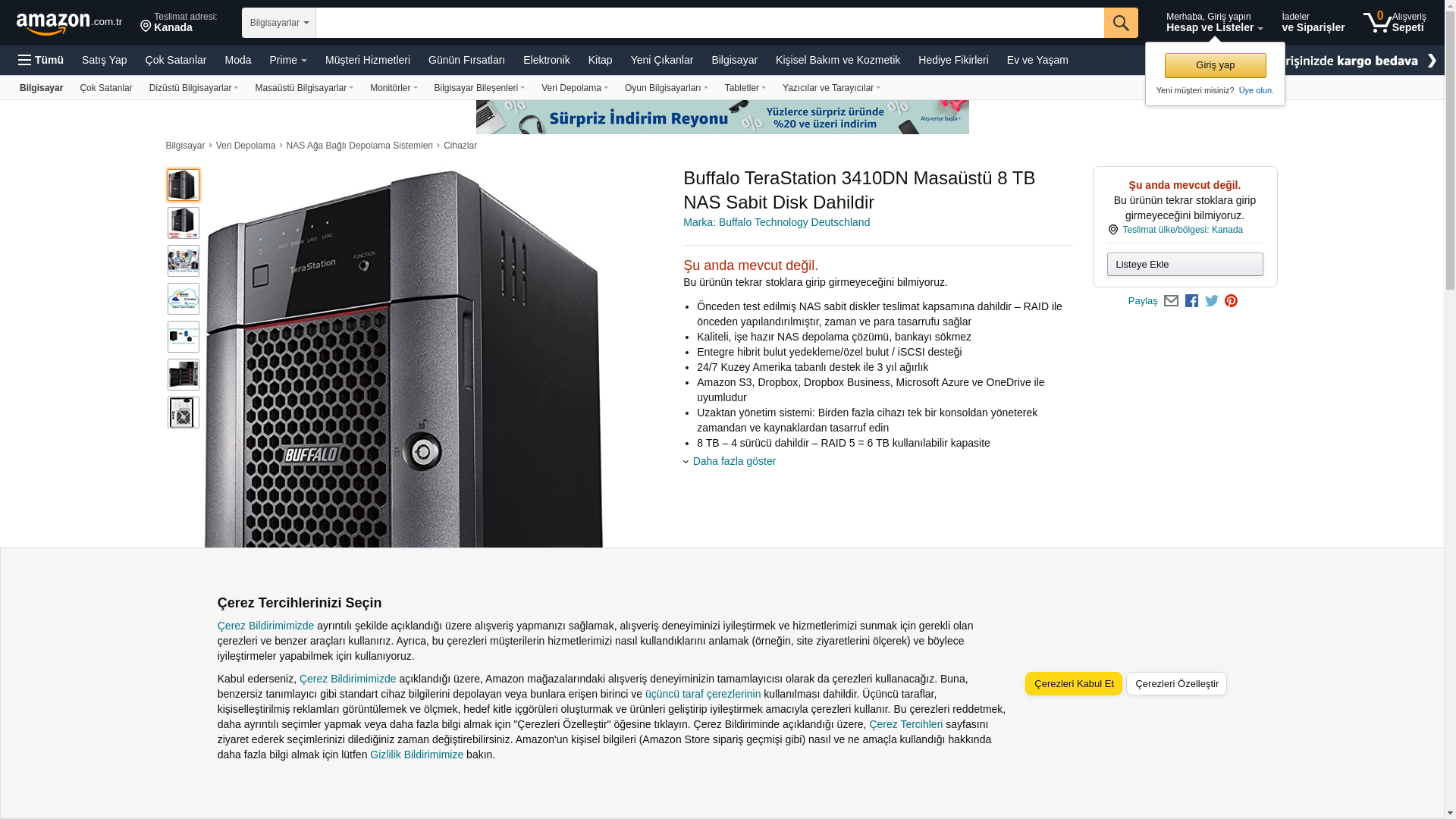
Task: Select the second product thumbnail
Action: 184,223
